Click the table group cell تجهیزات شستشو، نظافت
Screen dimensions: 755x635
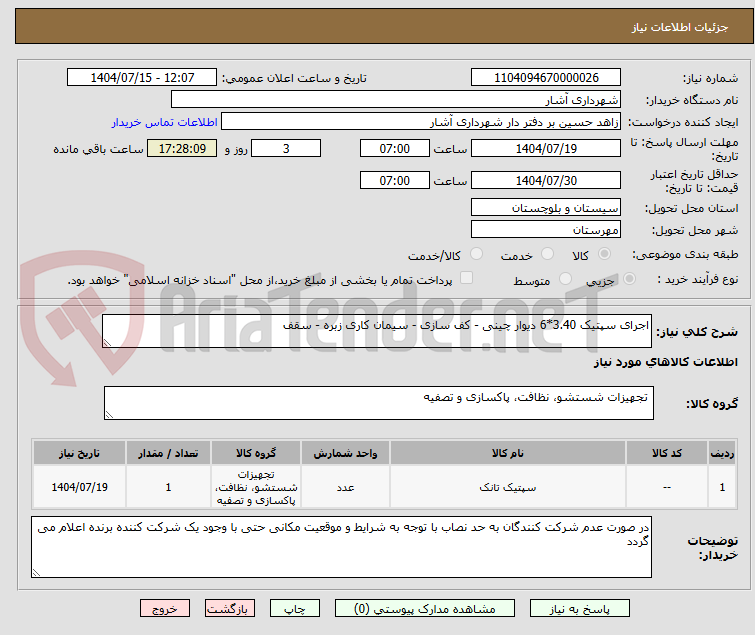click(256, 487)
